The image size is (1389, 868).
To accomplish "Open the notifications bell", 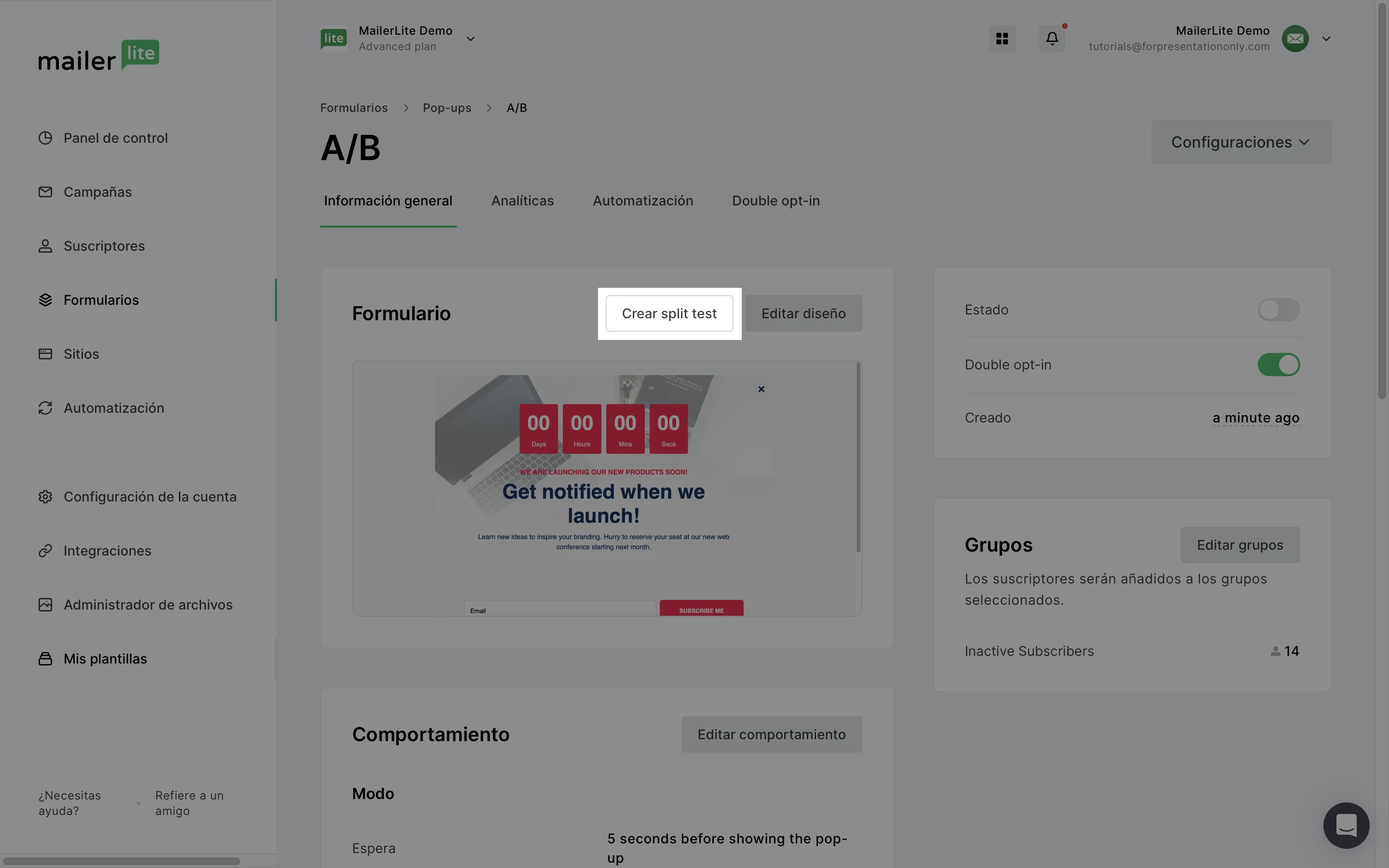I will pos(1051,39).
